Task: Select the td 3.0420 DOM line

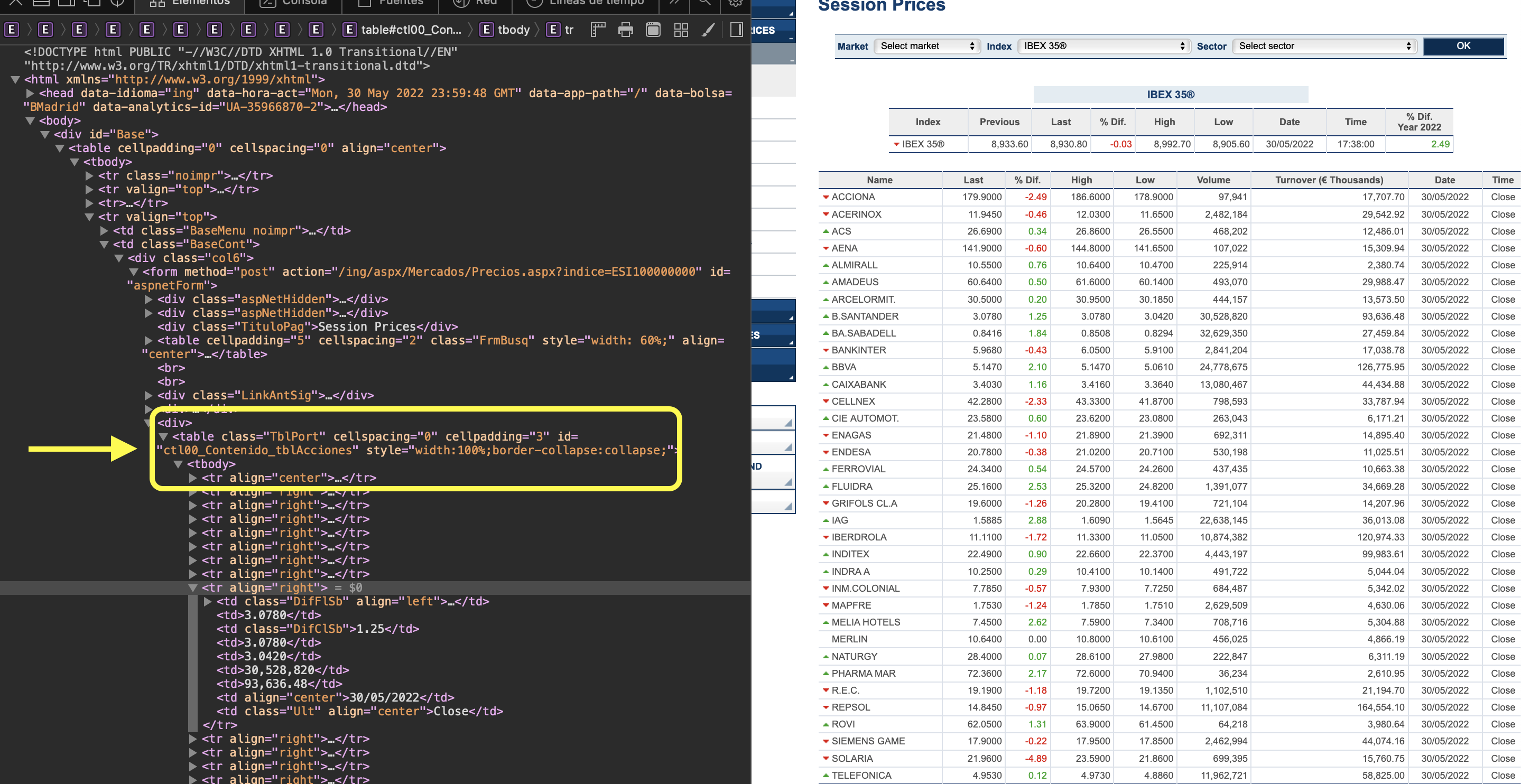Action: (x=268, y=657)
